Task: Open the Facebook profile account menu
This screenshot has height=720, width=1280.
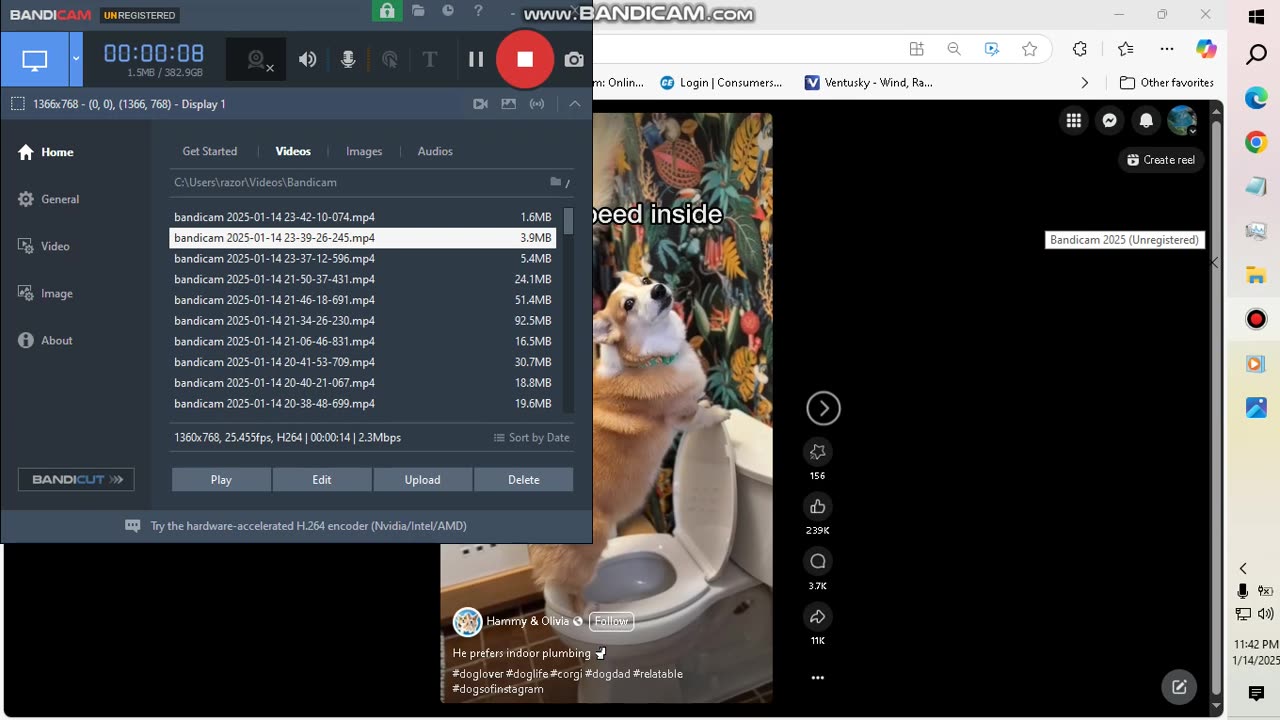Action: 1182,120
